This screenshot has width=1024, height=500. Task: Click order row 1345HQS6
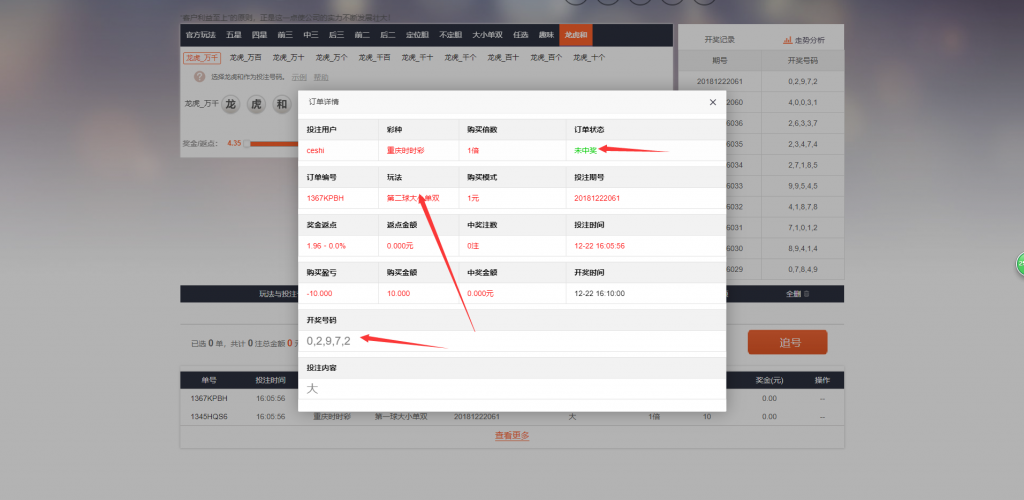208,416
